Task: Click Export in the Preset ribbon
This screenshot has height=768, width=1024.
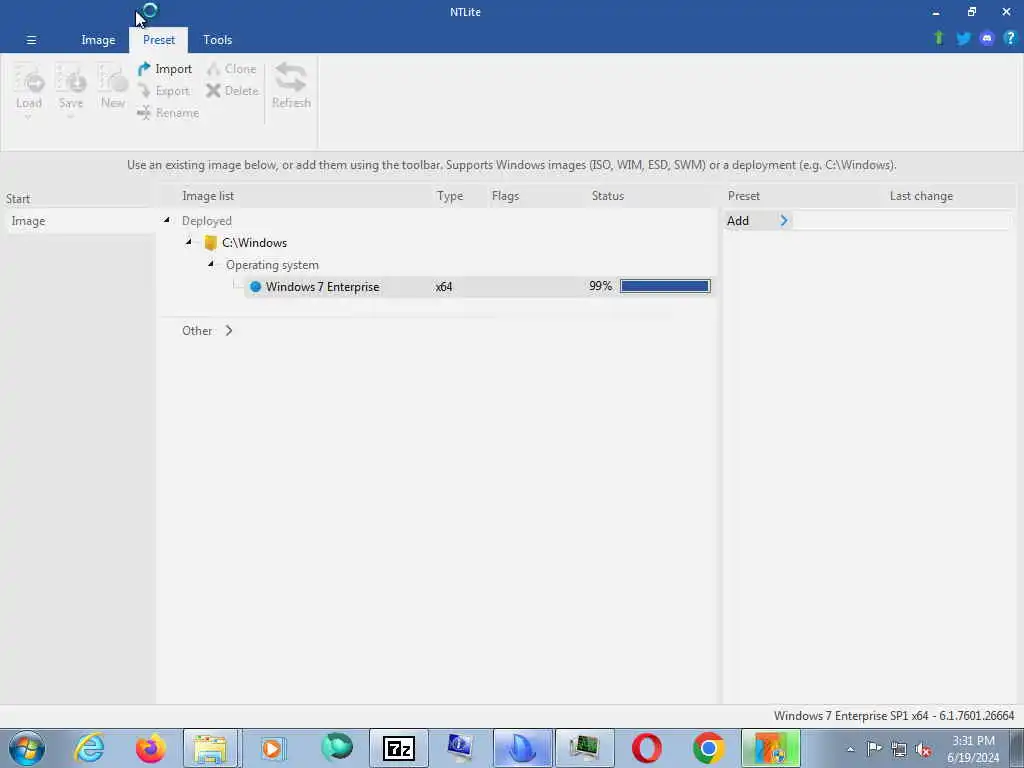Action: pos(164,91)
